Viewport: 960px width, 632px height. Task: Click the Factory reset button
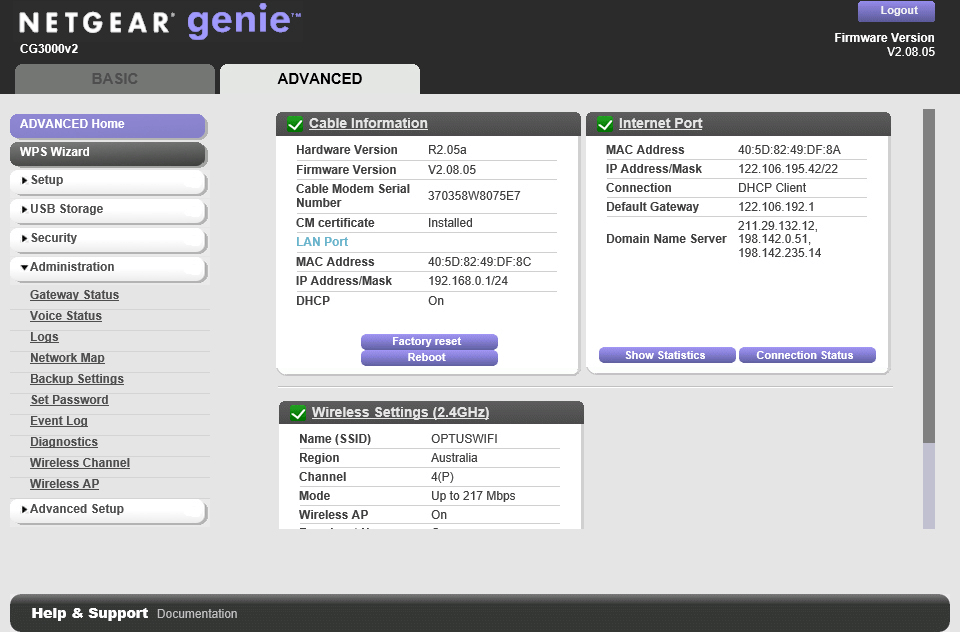tap(429, 342)
